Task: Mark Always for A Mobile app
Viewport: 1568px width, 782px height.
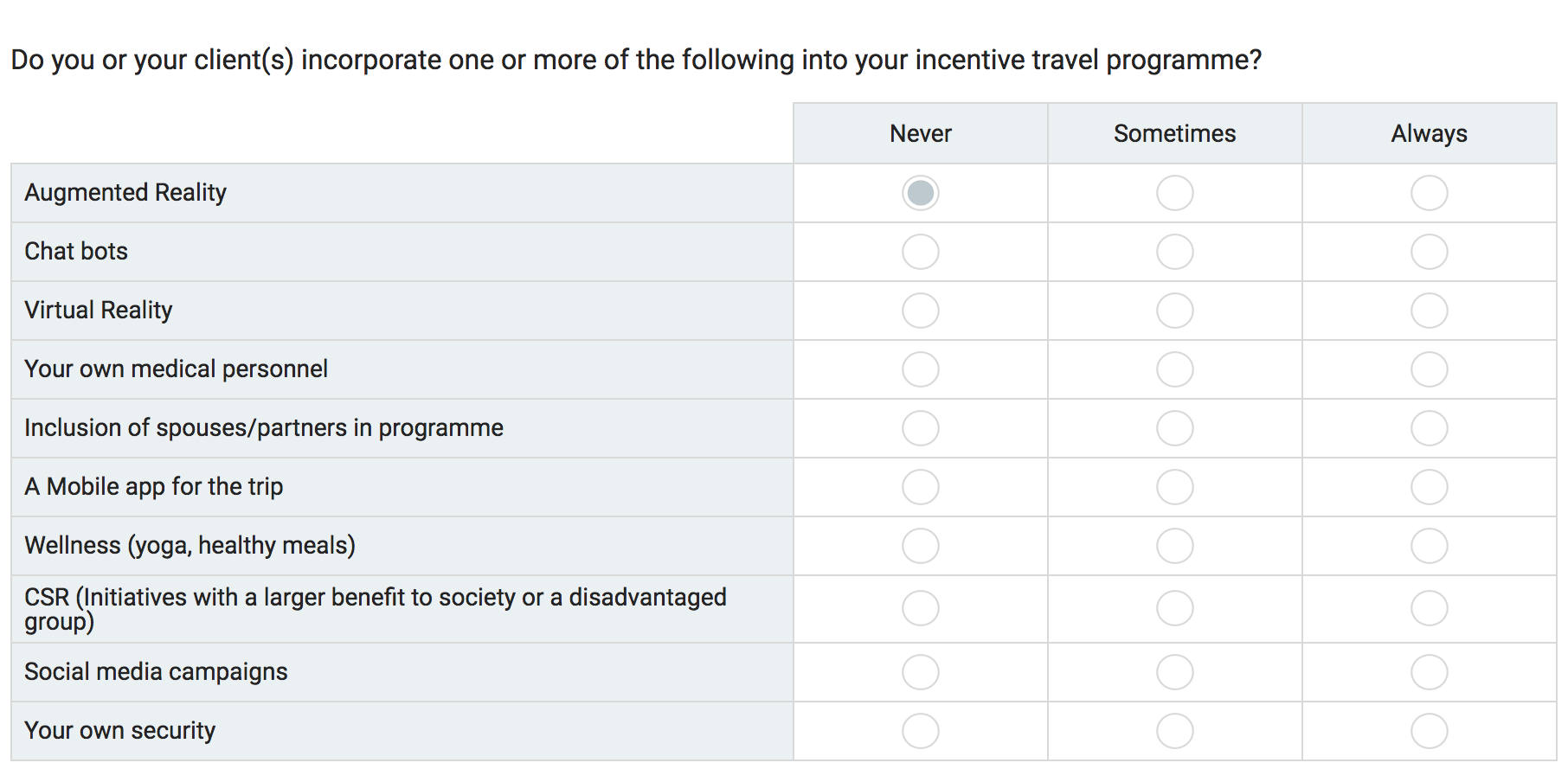Action: [1429, 487]
